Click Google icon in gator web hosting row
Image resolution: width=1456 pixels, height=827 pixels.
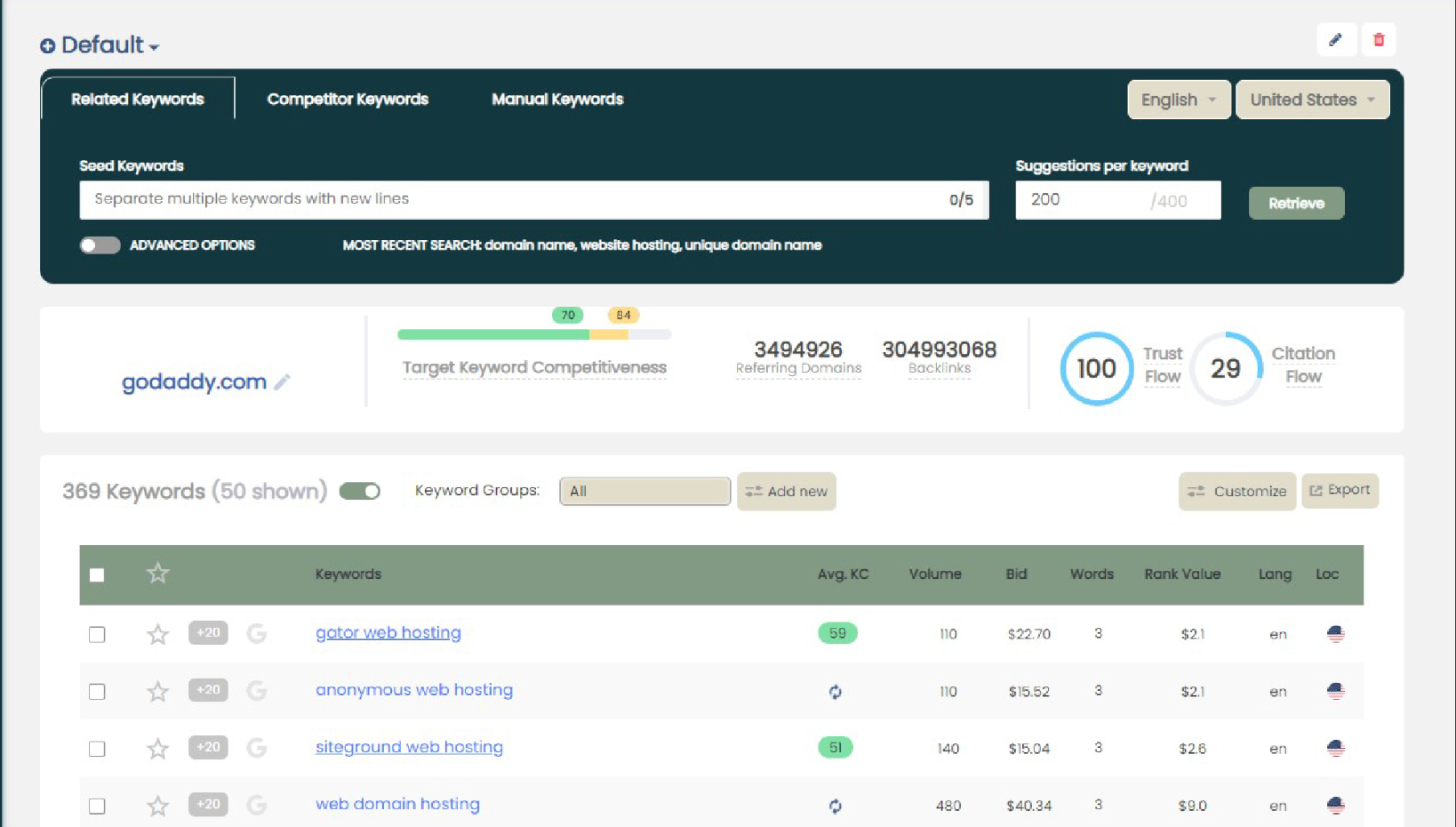pos(256,634)
